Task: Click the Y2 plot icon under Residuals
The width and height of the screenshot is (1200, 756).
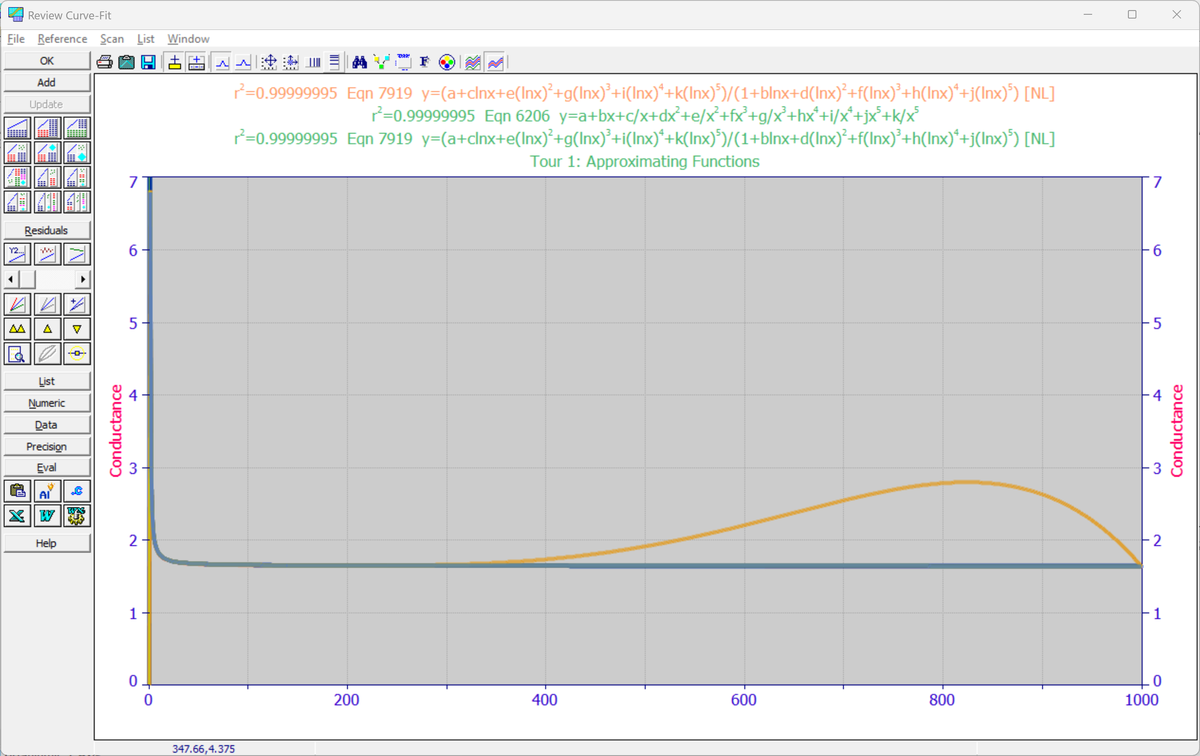Action: pyautogui.click(x=17, y=254)
